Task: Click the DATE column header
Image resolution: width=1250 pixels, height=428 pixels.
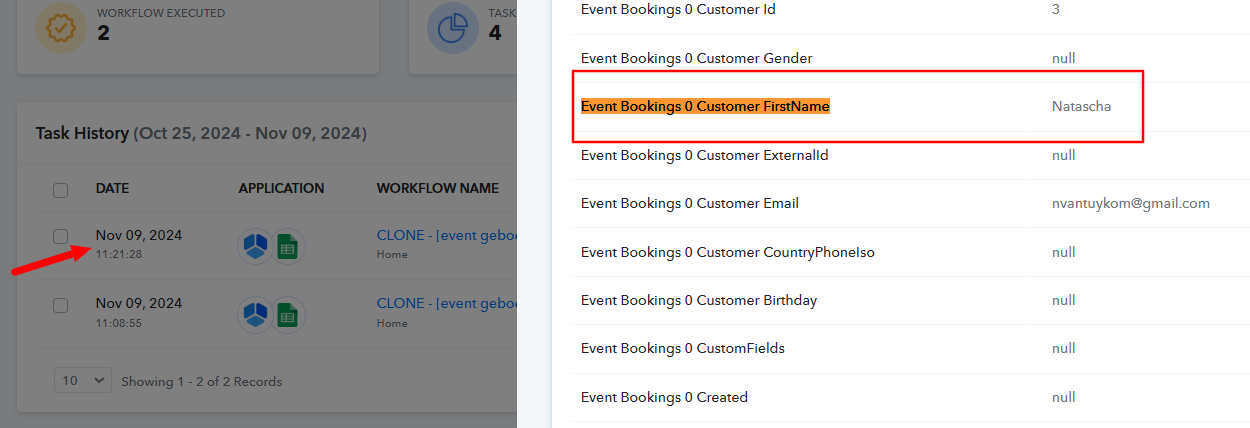Action: click(113, 188)
